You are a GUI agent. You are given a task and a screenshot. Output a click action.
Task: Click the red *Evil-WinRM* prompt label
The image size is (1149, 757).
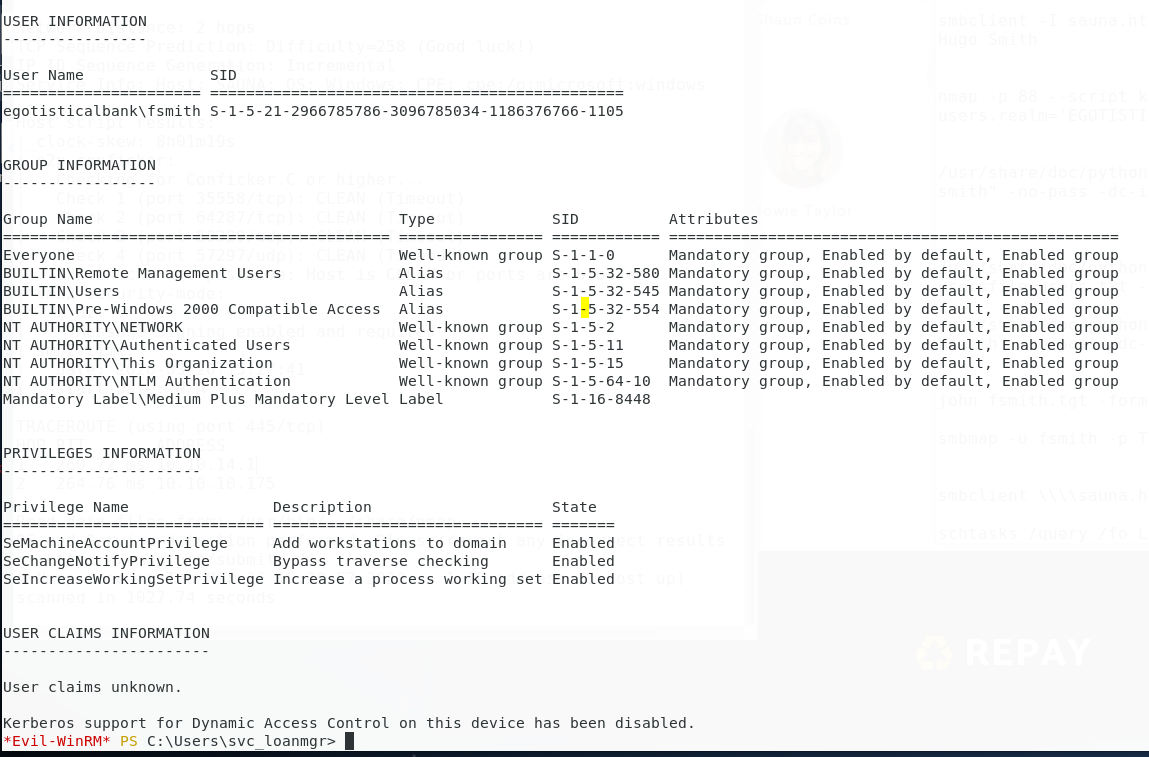click(56, 741)
